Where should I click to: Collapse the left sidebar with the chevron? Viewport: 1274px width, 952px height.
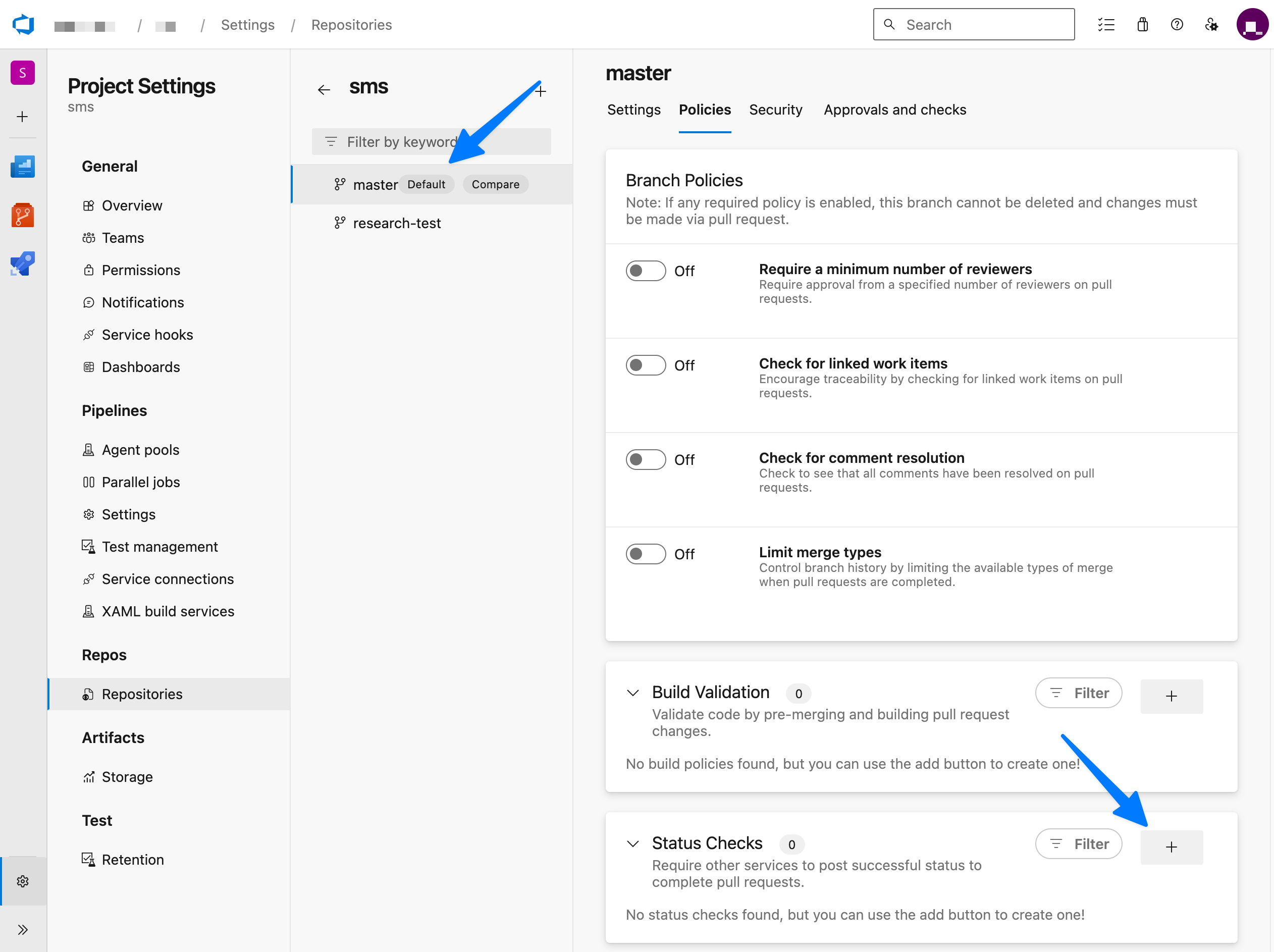coord(23,929)
